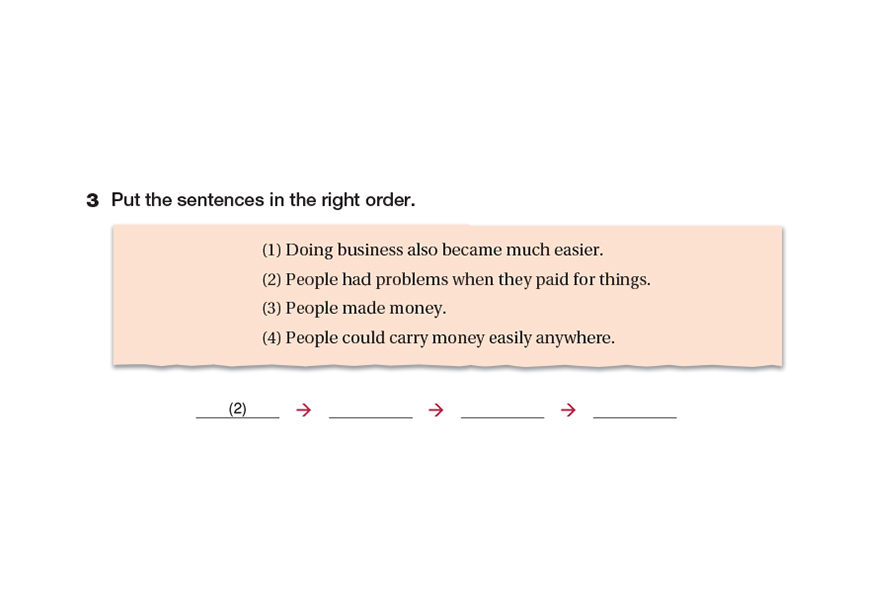Viewport: 873px width, 612px height.
Task: Select sentence 'People could carry money easily anywhere.'
Action: [450, 338]
